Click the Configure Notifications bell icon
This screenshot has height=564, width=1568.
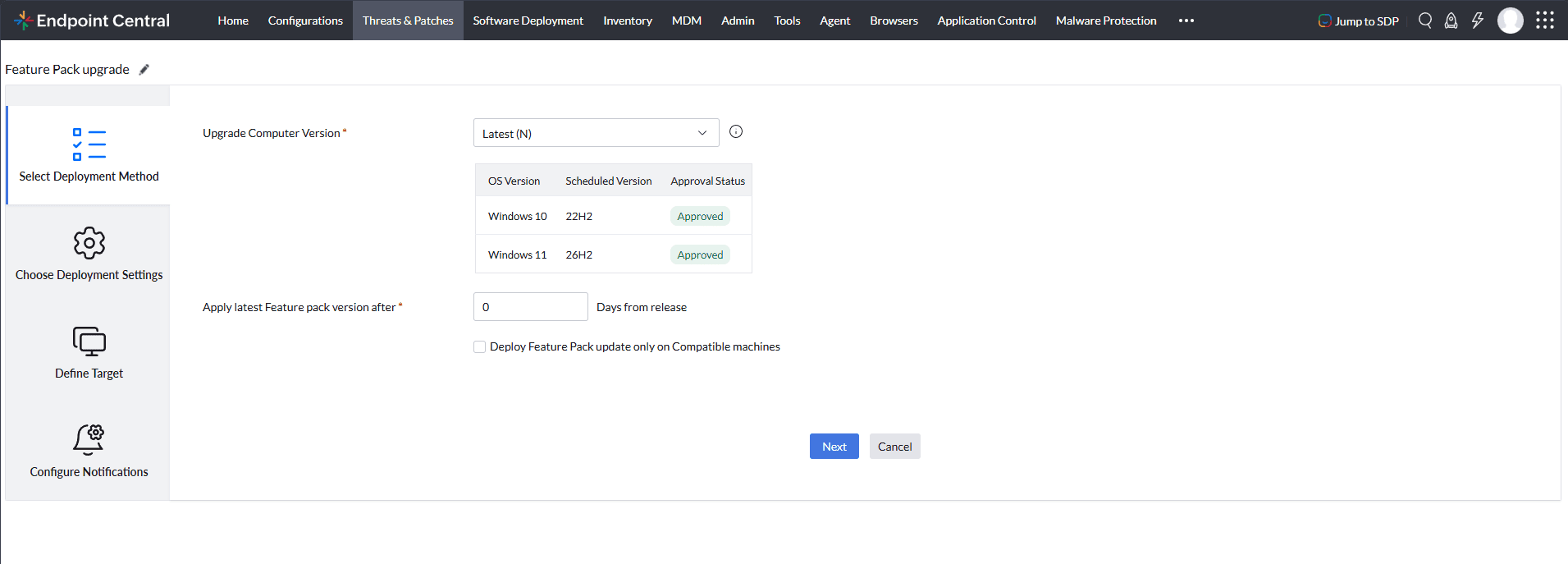(89, 439)
